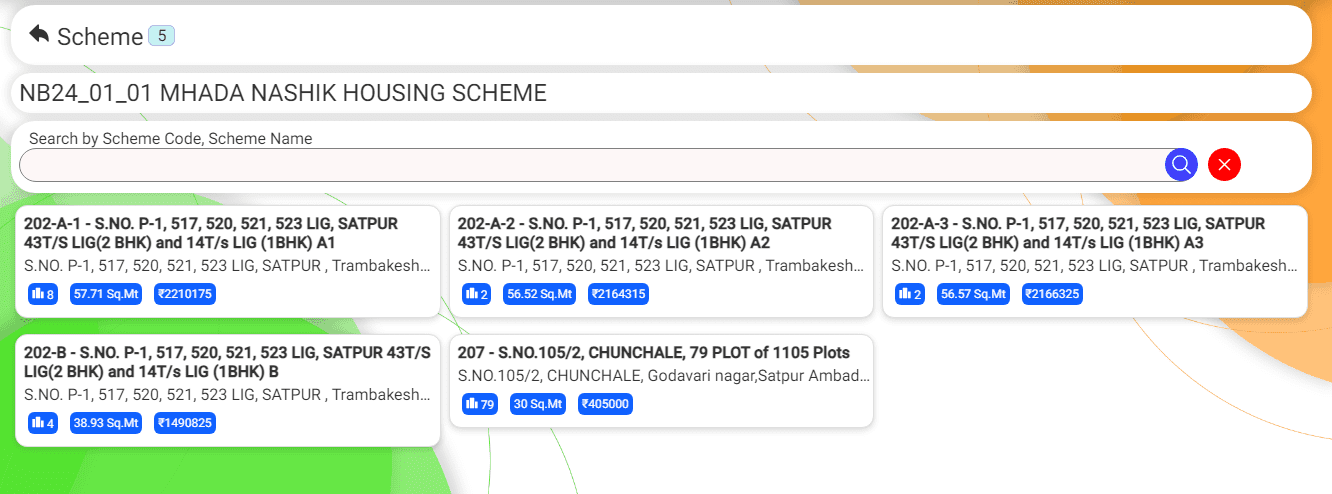Screen dimensions: 1332x494
Task: Open scheme card 202-A-1
Action: point(228,262)
